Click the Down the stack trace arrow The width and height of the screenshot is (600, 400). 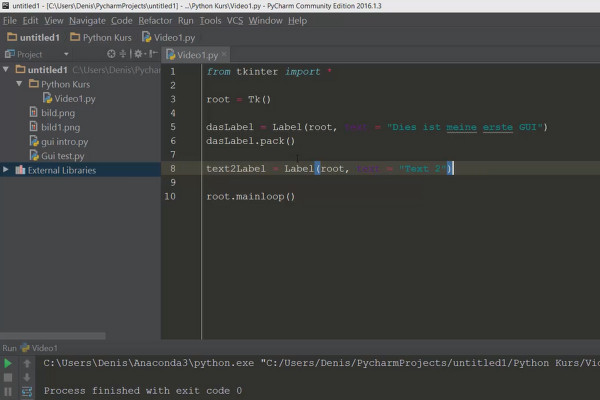27,377
